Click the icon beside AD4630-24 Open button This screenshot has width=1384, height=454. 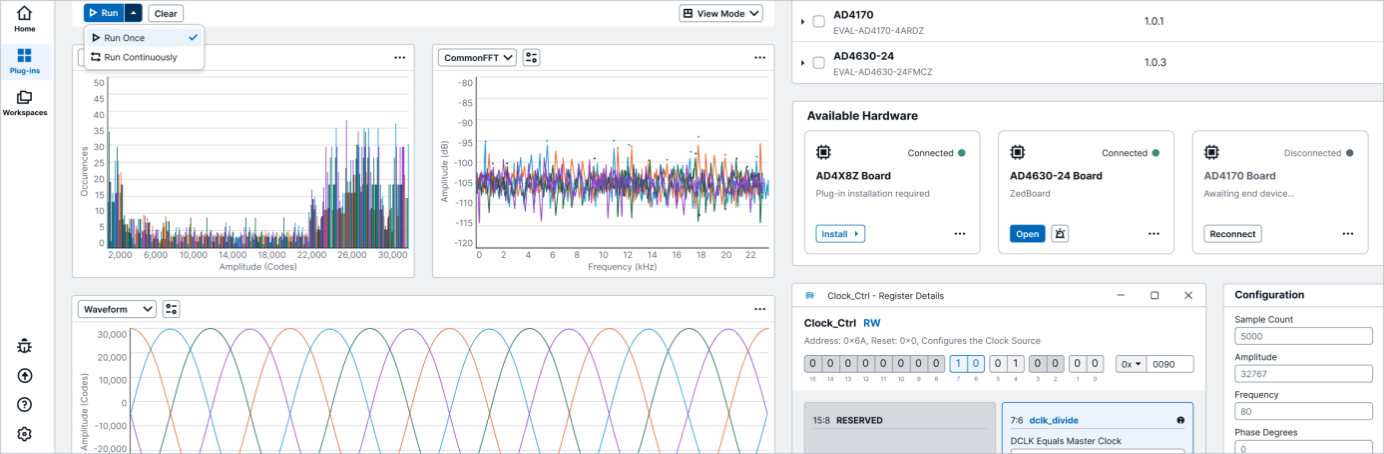(1060, 234)
